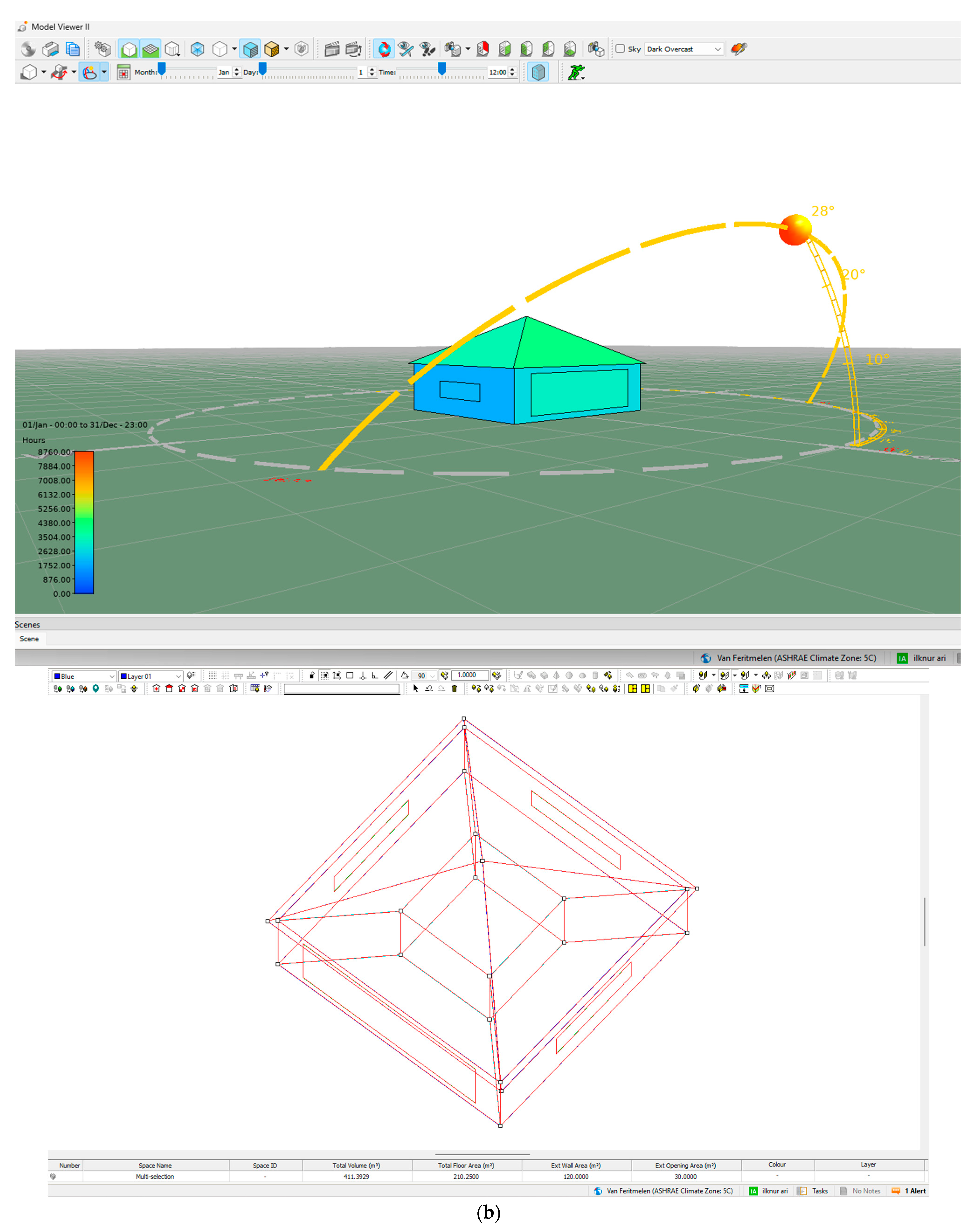Image resolution: width=974 pixels, height=1232 pixels.
Task: Open the gears settings icon in Model Viewer
Action: coord(103,49)
